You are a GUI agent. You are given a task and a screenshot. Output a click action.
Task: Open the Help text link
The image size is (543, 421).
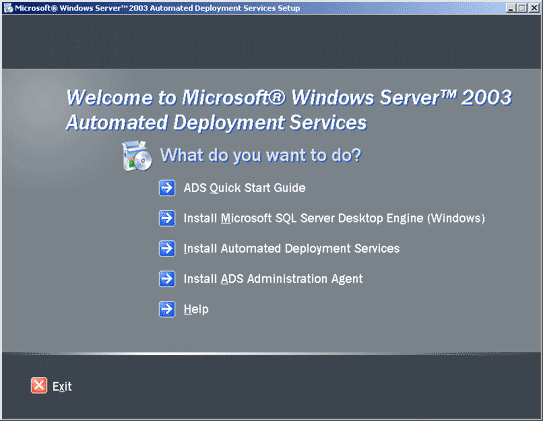click(196, 309)
